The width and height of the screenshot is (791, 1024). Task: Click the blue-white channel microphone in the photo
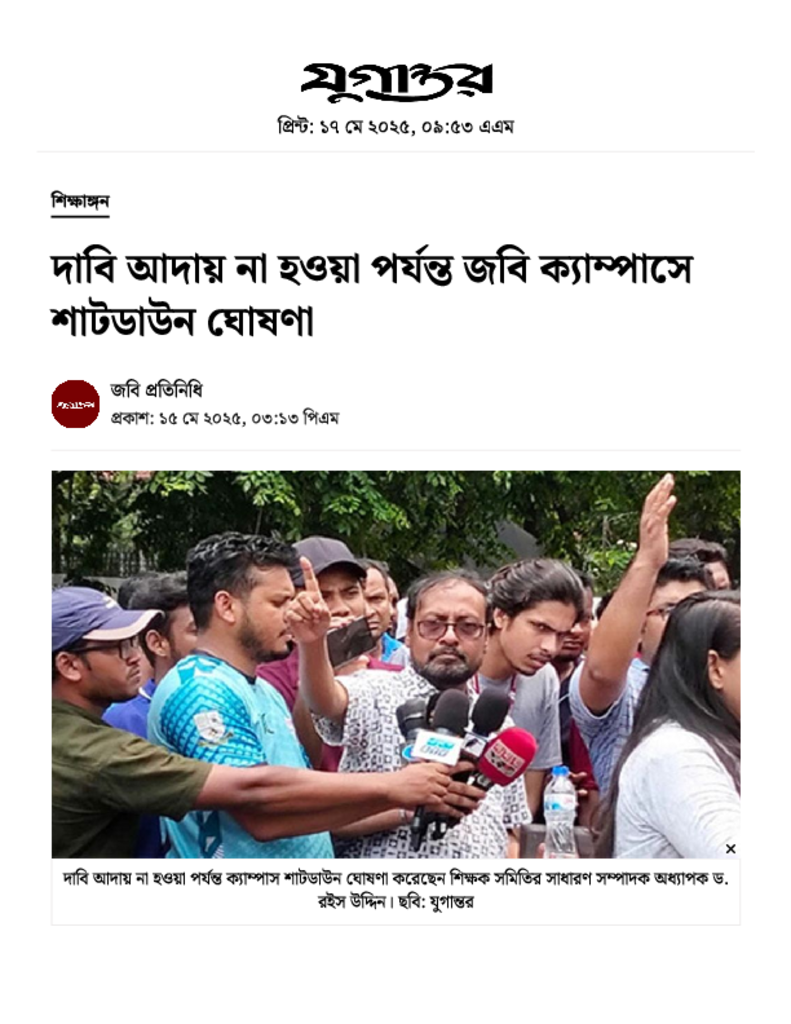[x=434, y=746]
